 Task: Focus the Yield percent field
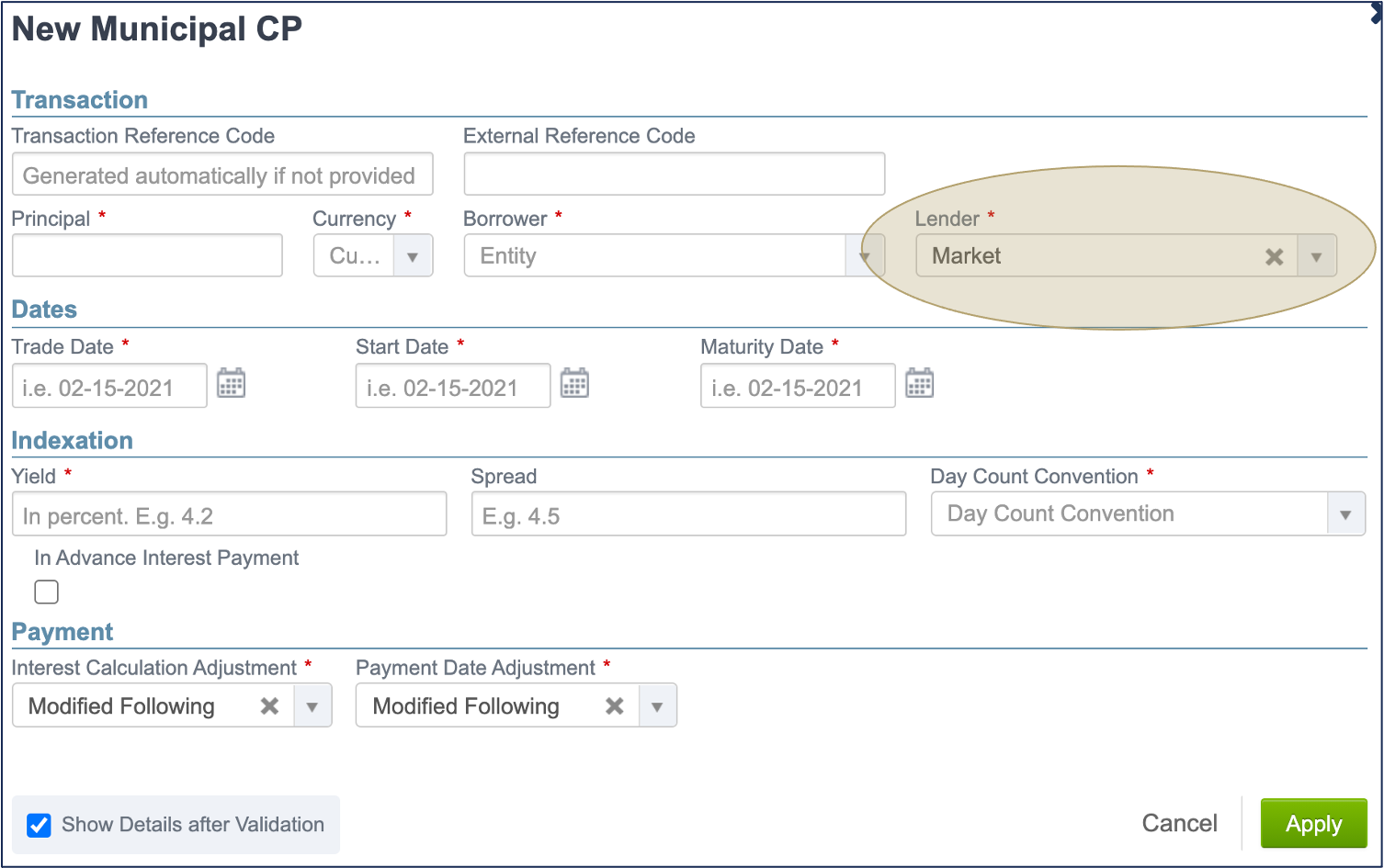coord(230,514)
